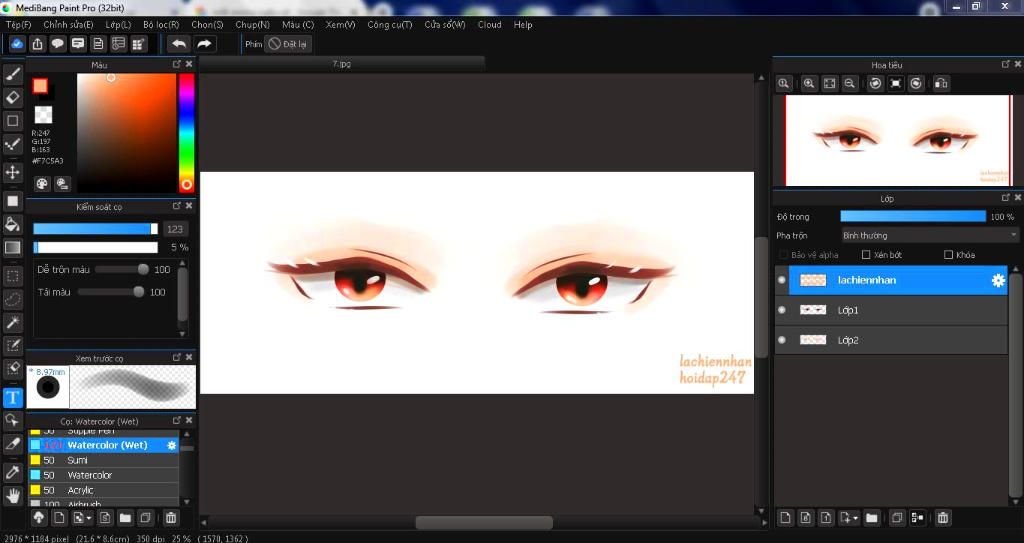
Task: Open the Chỉnh sửa(E) menu
Action: click(x=68, y=25)
